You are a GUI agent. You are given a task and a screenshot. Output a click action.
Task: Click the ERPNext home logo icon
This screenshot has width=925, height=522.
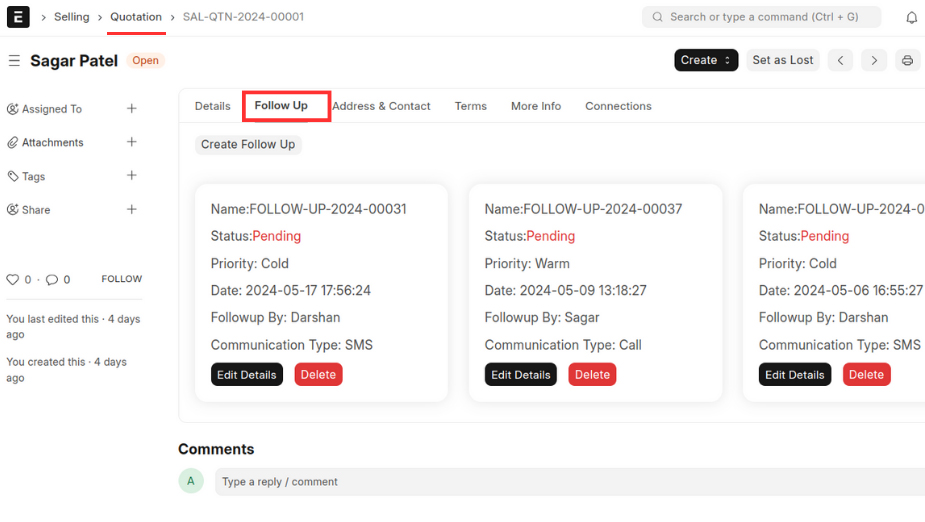tap(18, 17)
